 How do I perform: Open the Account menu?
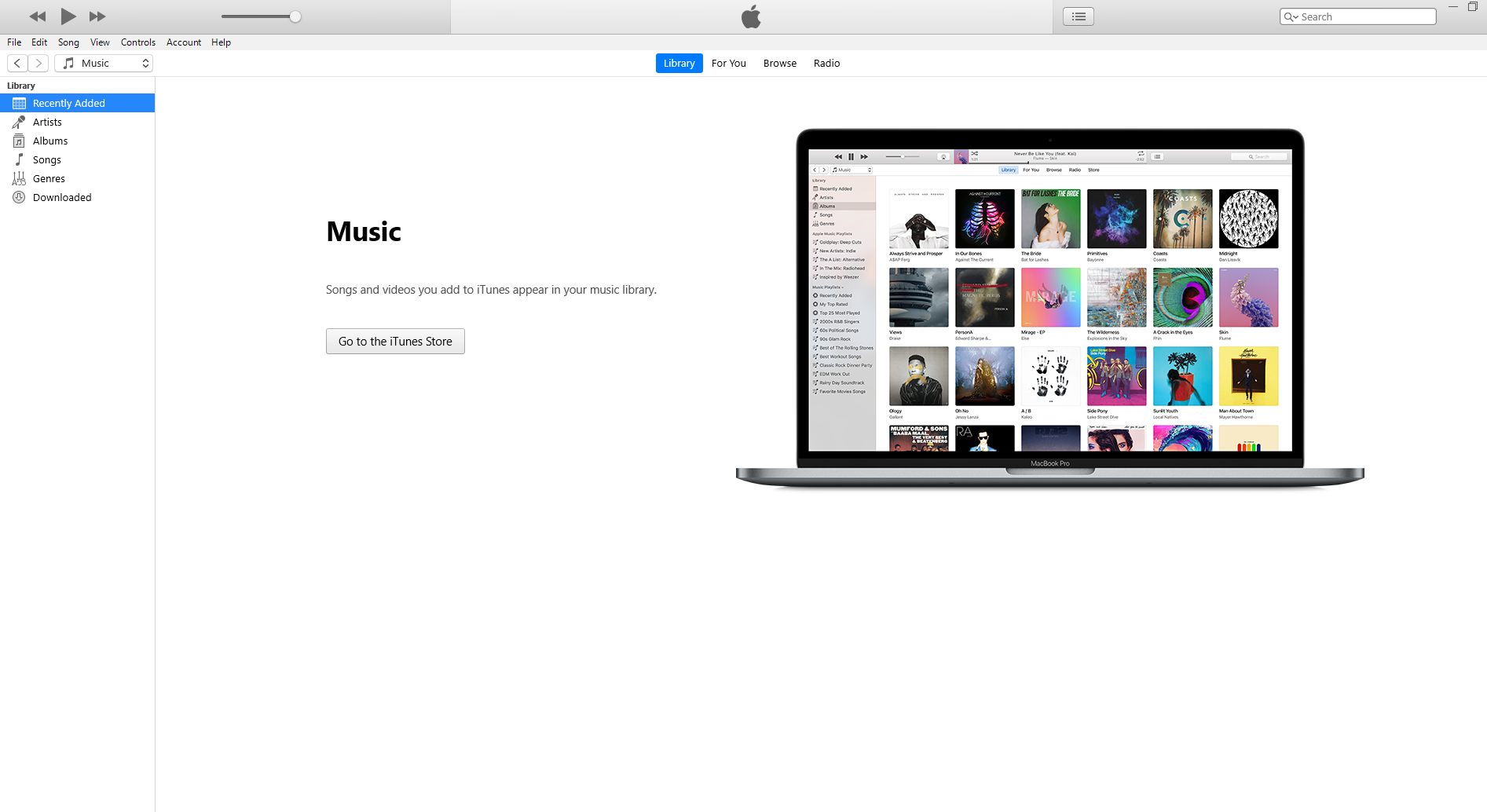(184, 42)
